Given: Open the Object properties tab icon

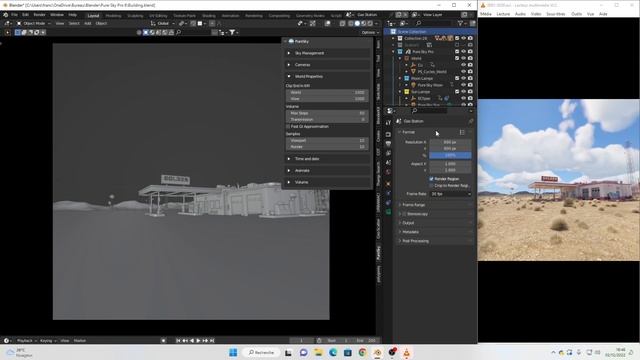Looking at the screenshot, I should tap(388, 184).
